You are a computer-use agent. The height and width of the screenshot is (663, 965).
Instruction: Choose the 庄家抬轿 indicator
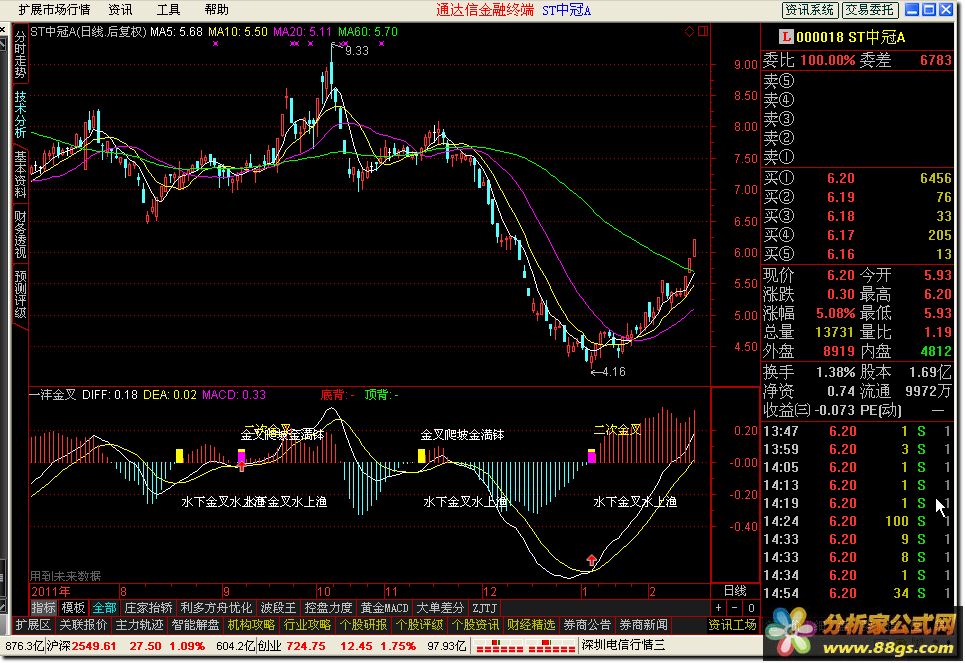[149, 608]
